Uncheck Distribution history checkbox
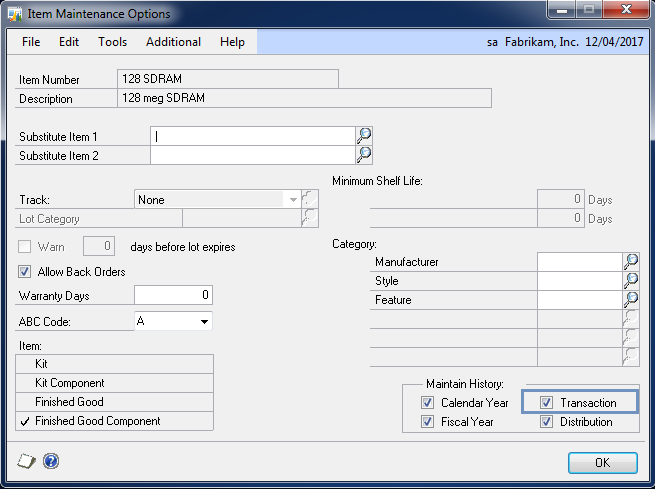 547,422
